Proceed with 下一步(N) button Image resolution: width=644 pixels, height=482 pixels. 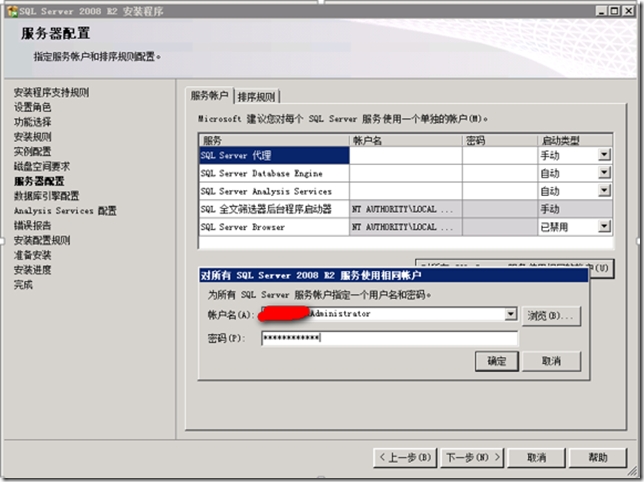(473, 457)
